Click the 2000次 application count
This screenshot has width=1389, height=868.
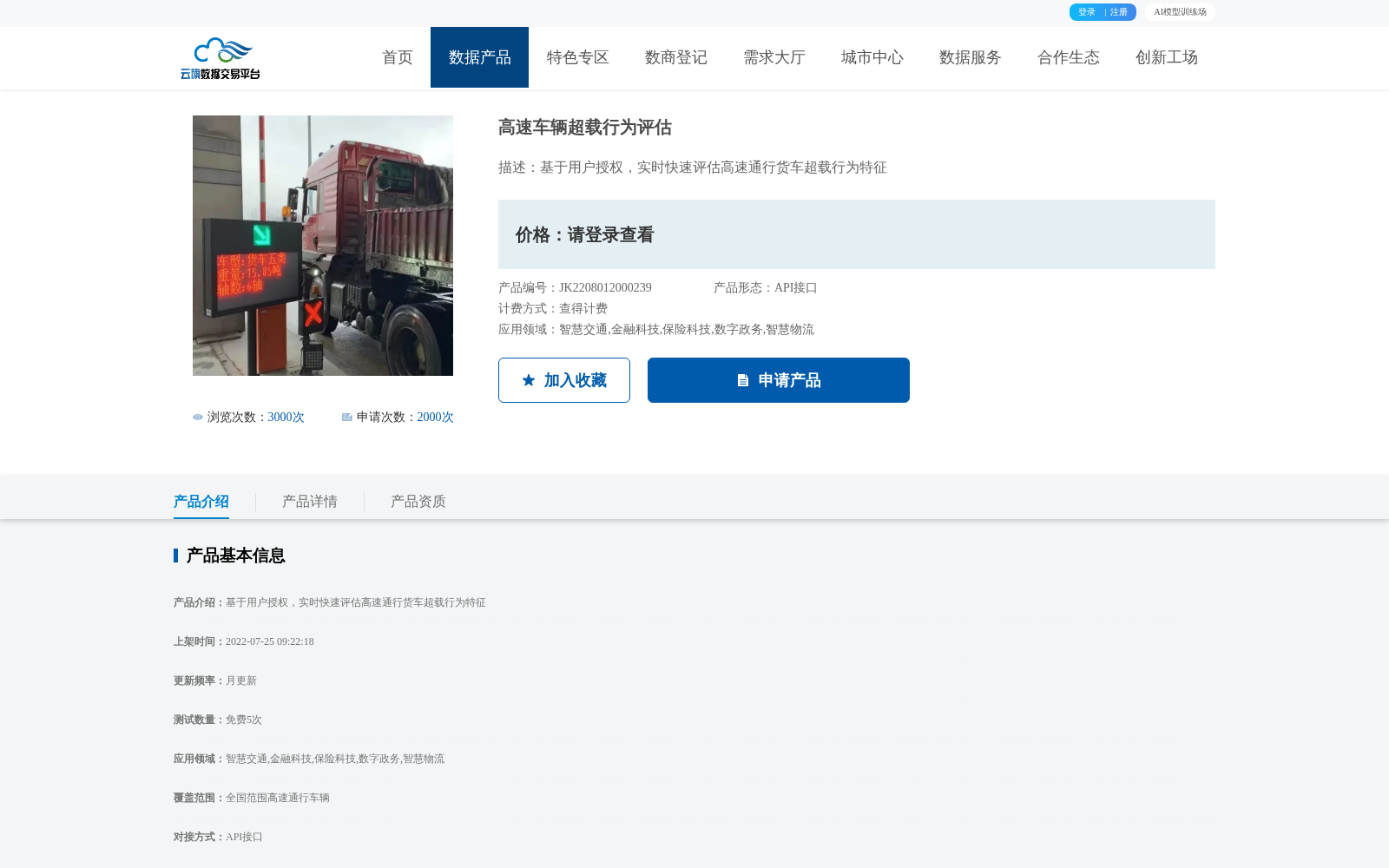tap(435, 418)
